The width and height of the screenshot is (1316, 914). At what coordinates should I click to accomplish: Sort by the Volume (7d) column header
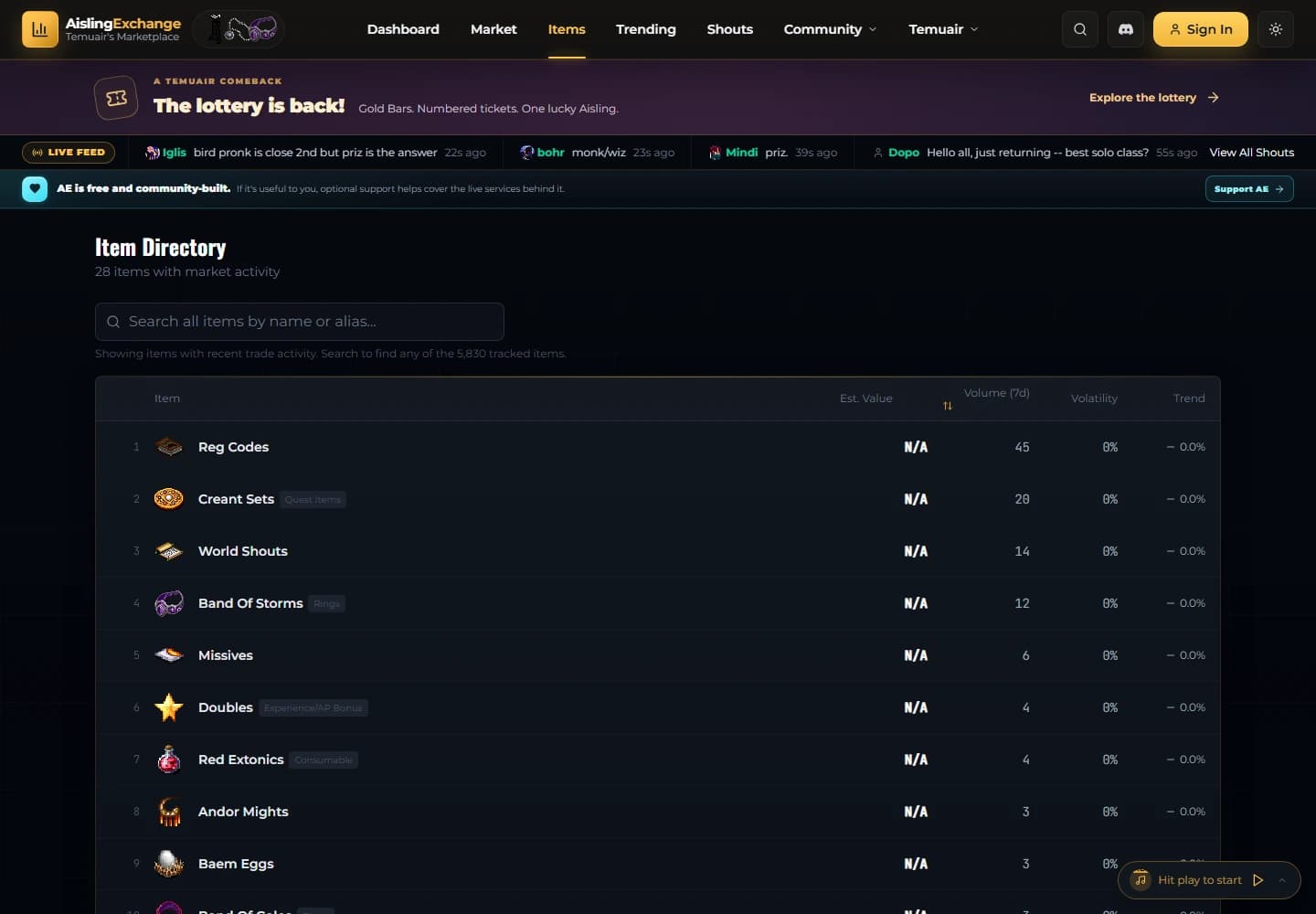click(996, 393)
